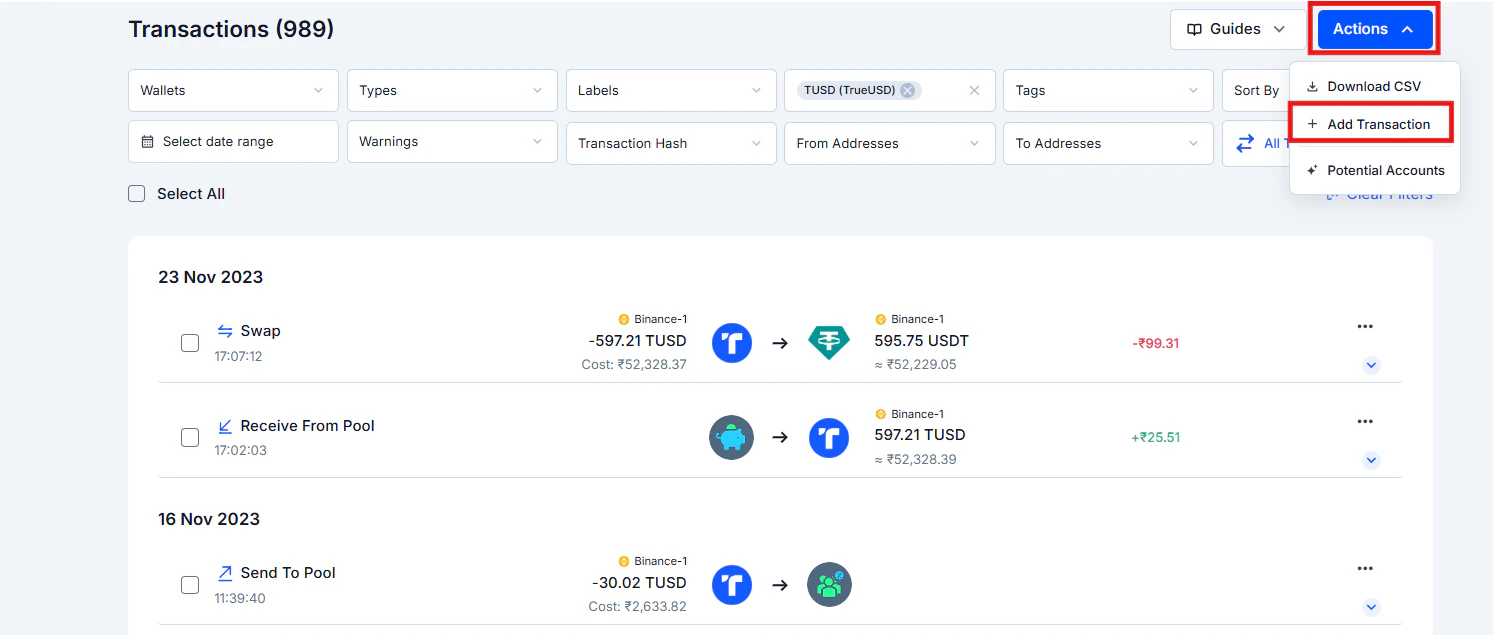Image resolution: width=1493 pixels, height=635 pixels.
Task: Click the -30.02 TUSD amount
Action: [639, 583]
